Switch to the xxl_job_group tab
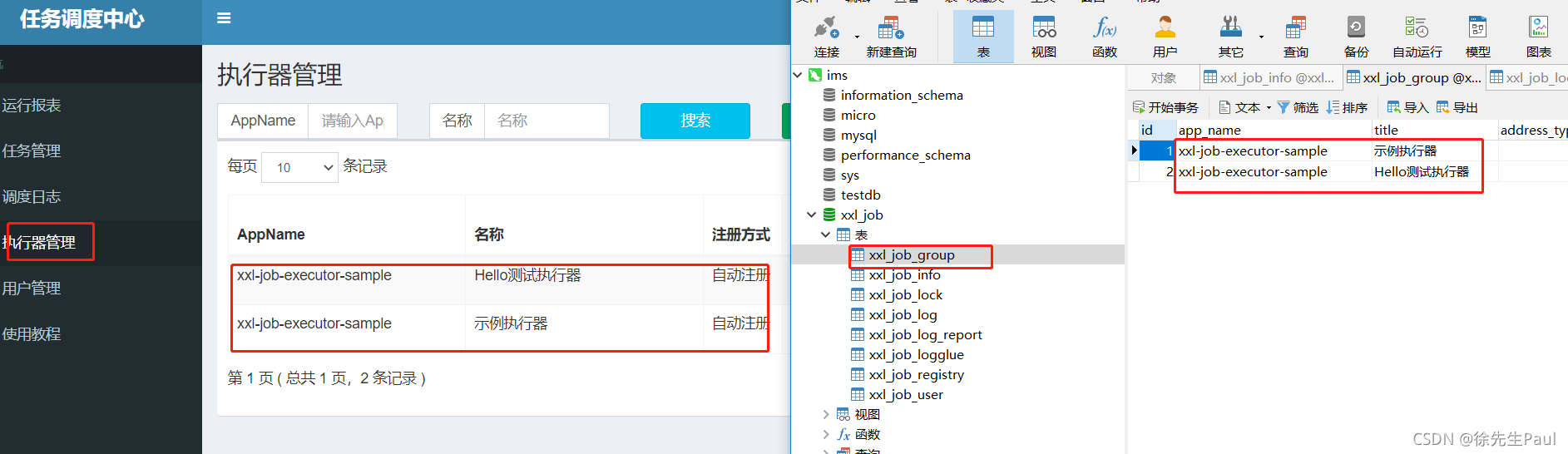Image resolution: width=1568 pixels, height=454 pixels. (x=1413, y=77)
